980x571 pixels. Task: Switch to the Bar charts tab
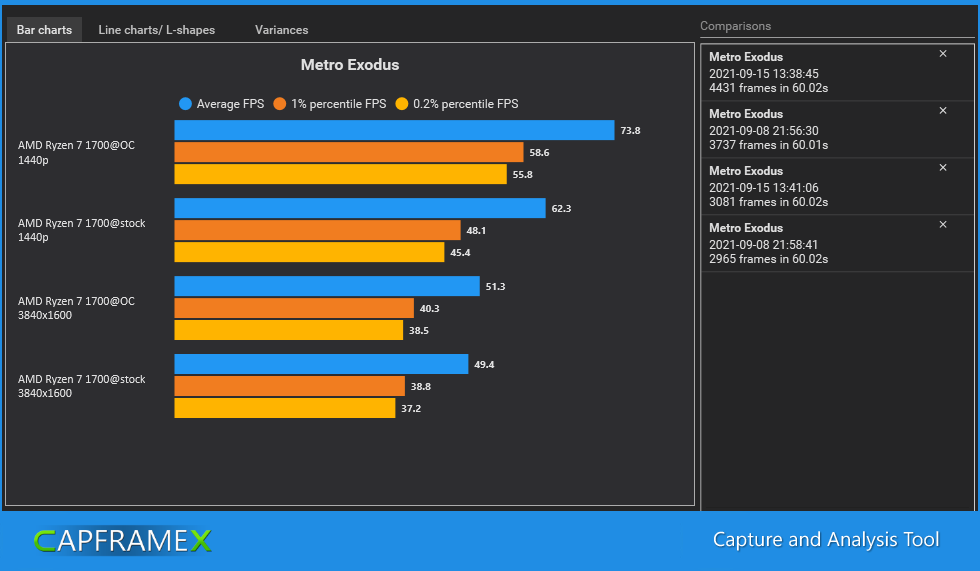pos(44,30)
